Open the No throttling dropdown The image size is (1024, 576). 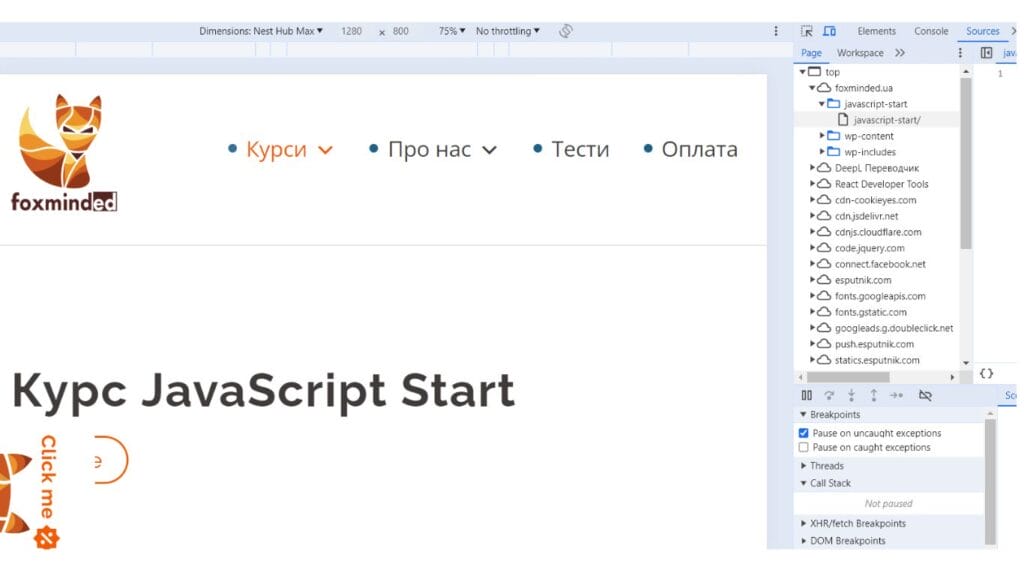point(507,31)
